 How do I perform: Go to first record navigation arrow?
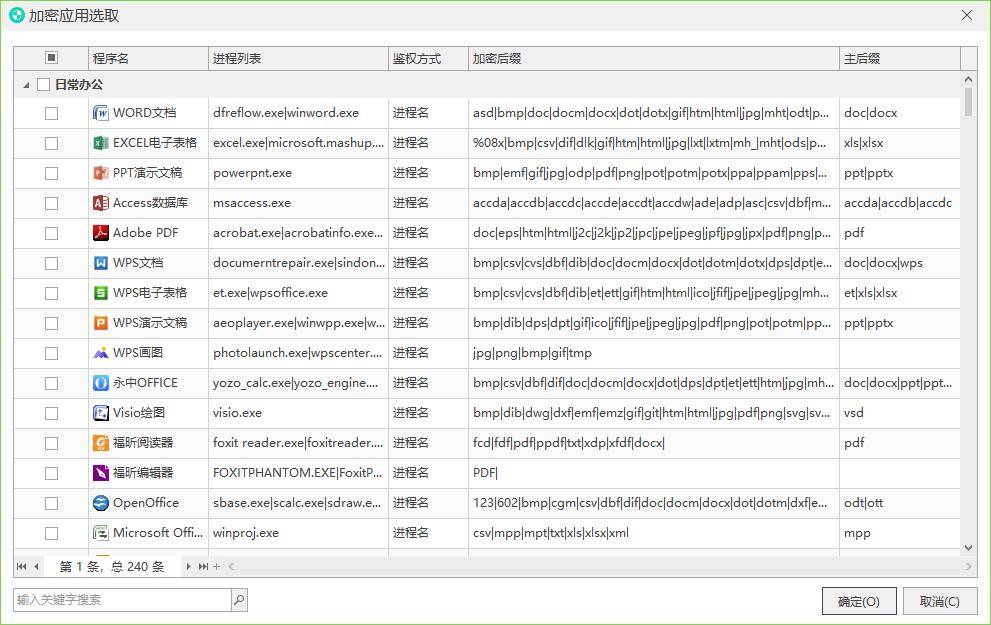[x=21, y=567]
